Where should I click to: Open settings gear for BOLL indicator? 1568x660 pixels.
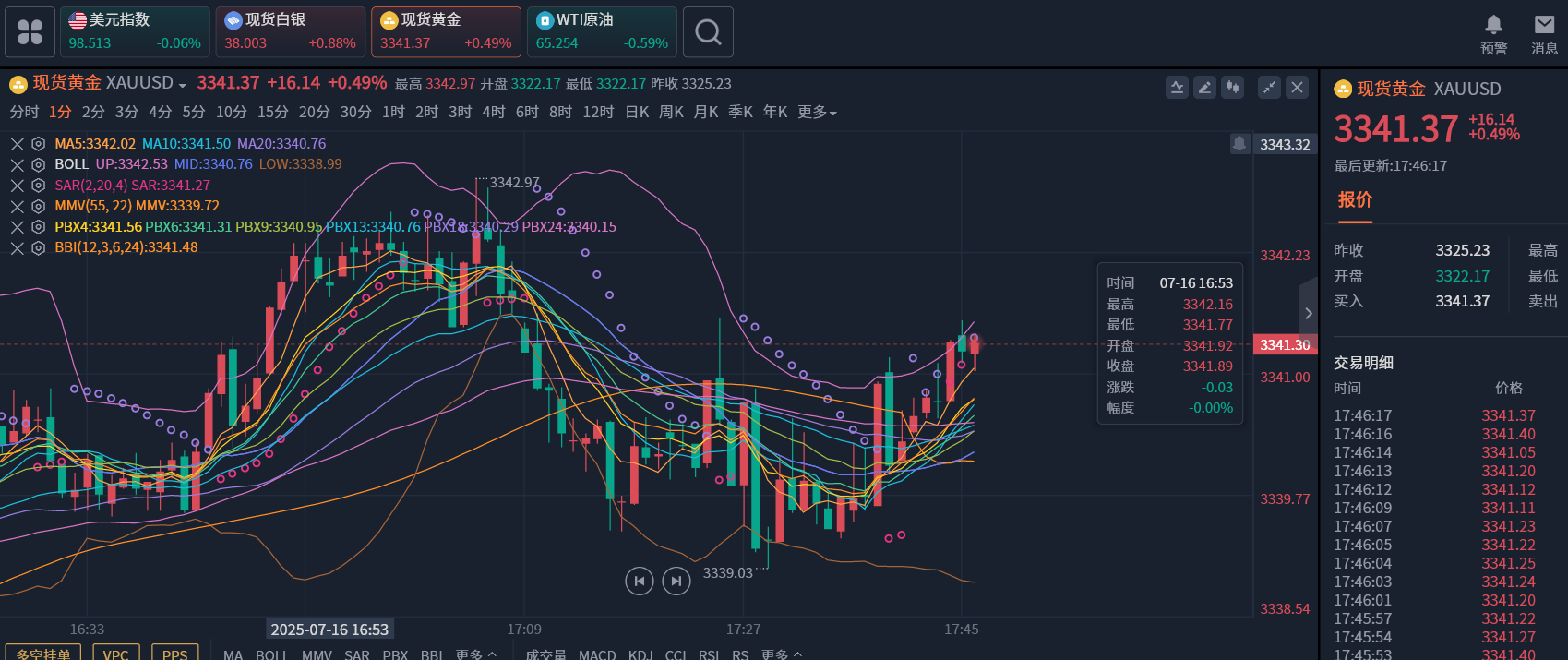[38, 164]
